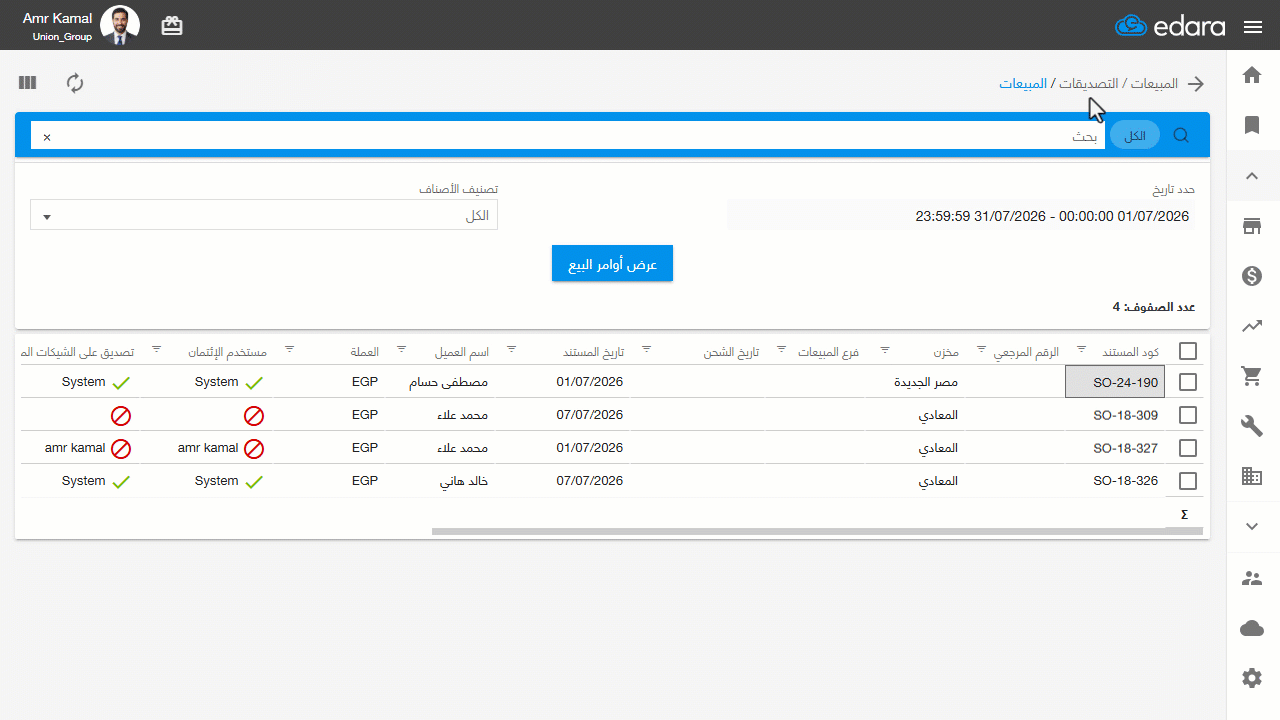Open filter for اسم العميل column

[x=402, y=349]
